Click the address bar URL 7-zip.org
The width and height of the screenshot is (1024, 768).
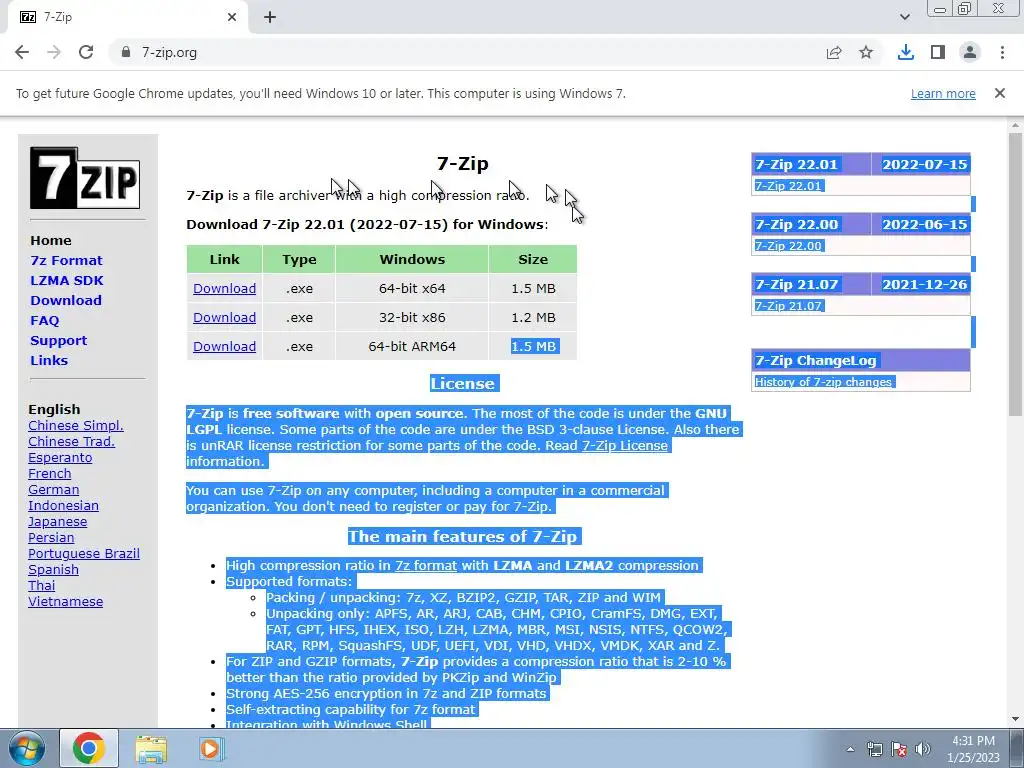point(169,52)
